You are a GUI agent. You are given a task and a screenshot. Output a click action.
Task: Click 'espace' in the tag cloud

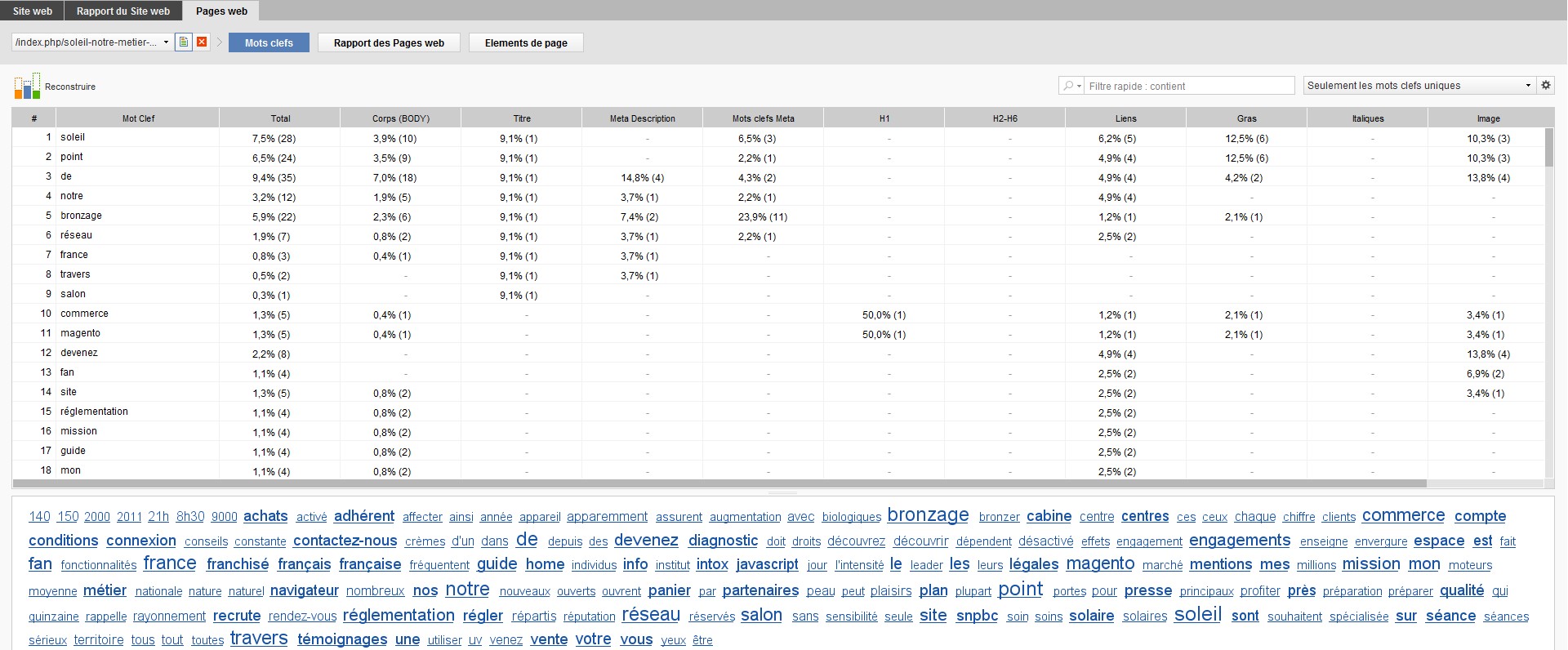(x=1439, y=541)
